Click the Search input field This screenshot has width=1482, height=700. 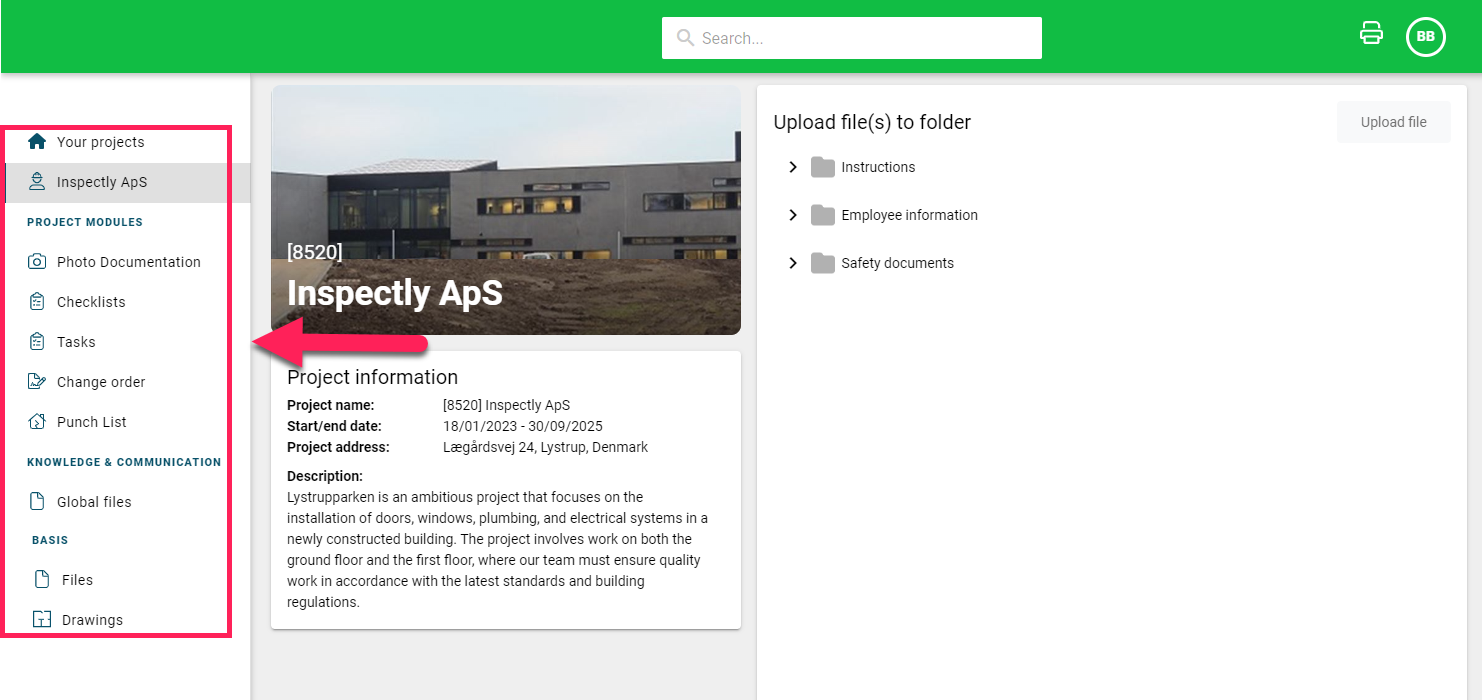tap(852, 38)
